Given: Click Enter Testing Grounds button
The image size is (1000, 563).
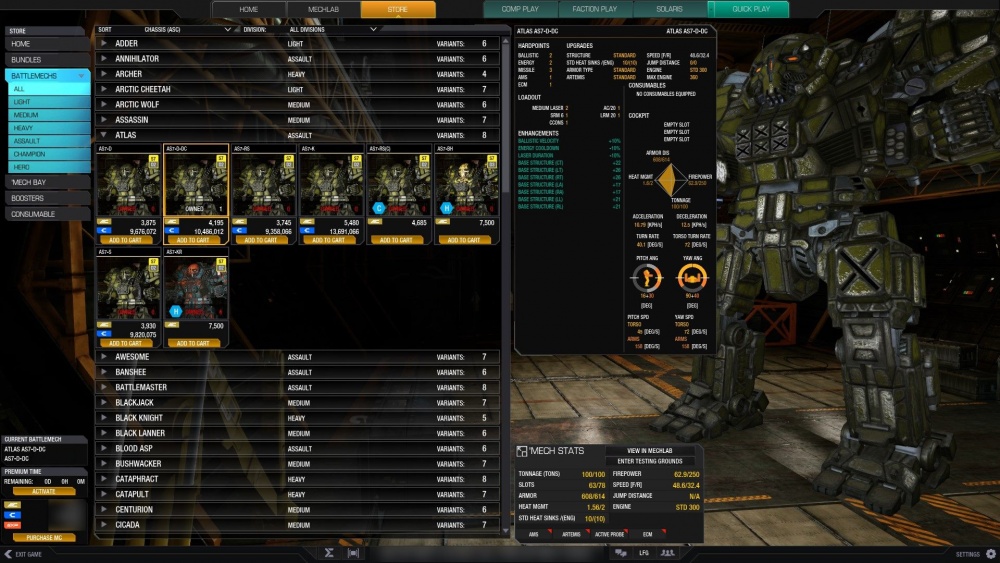Looking at the screenshot, I should 649,461.
